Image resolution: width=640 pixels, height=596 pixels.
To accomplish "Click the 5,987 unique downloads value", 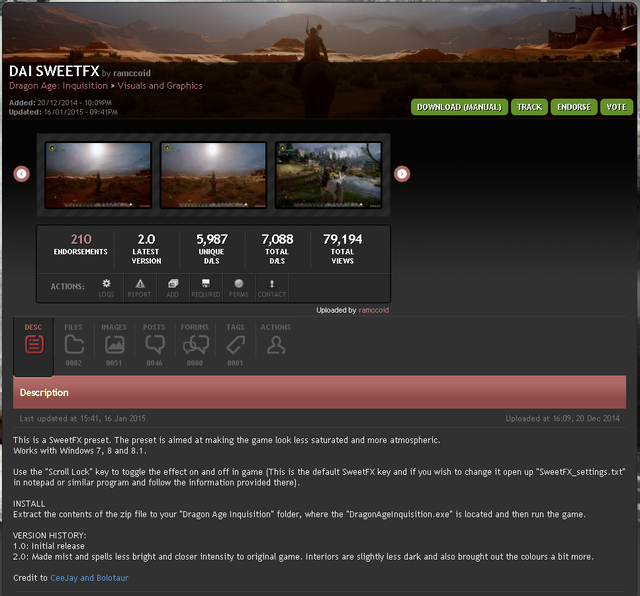I will tap(212, 239).
